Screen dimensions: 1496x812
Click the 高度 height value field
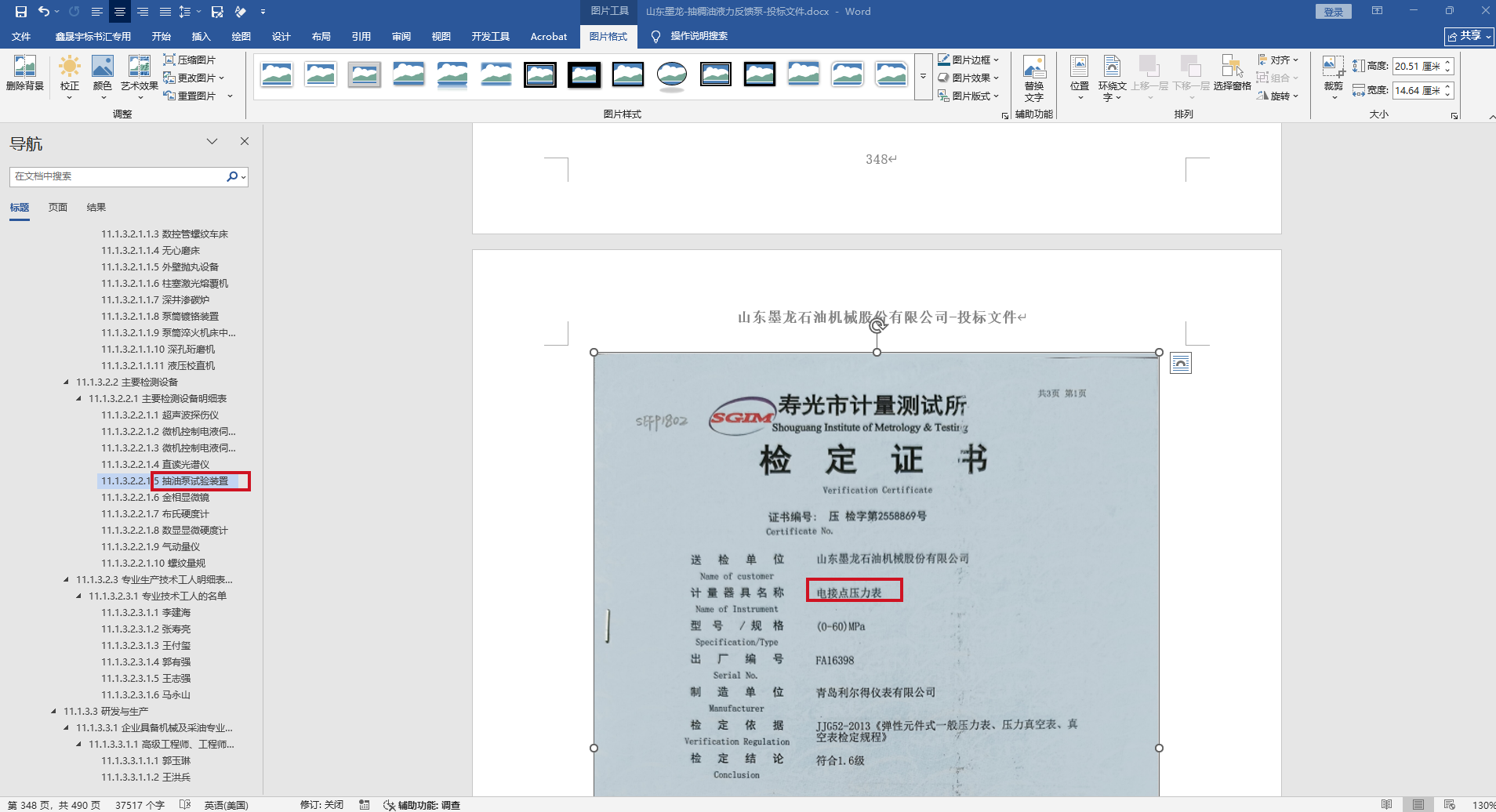coord(1417,67)
